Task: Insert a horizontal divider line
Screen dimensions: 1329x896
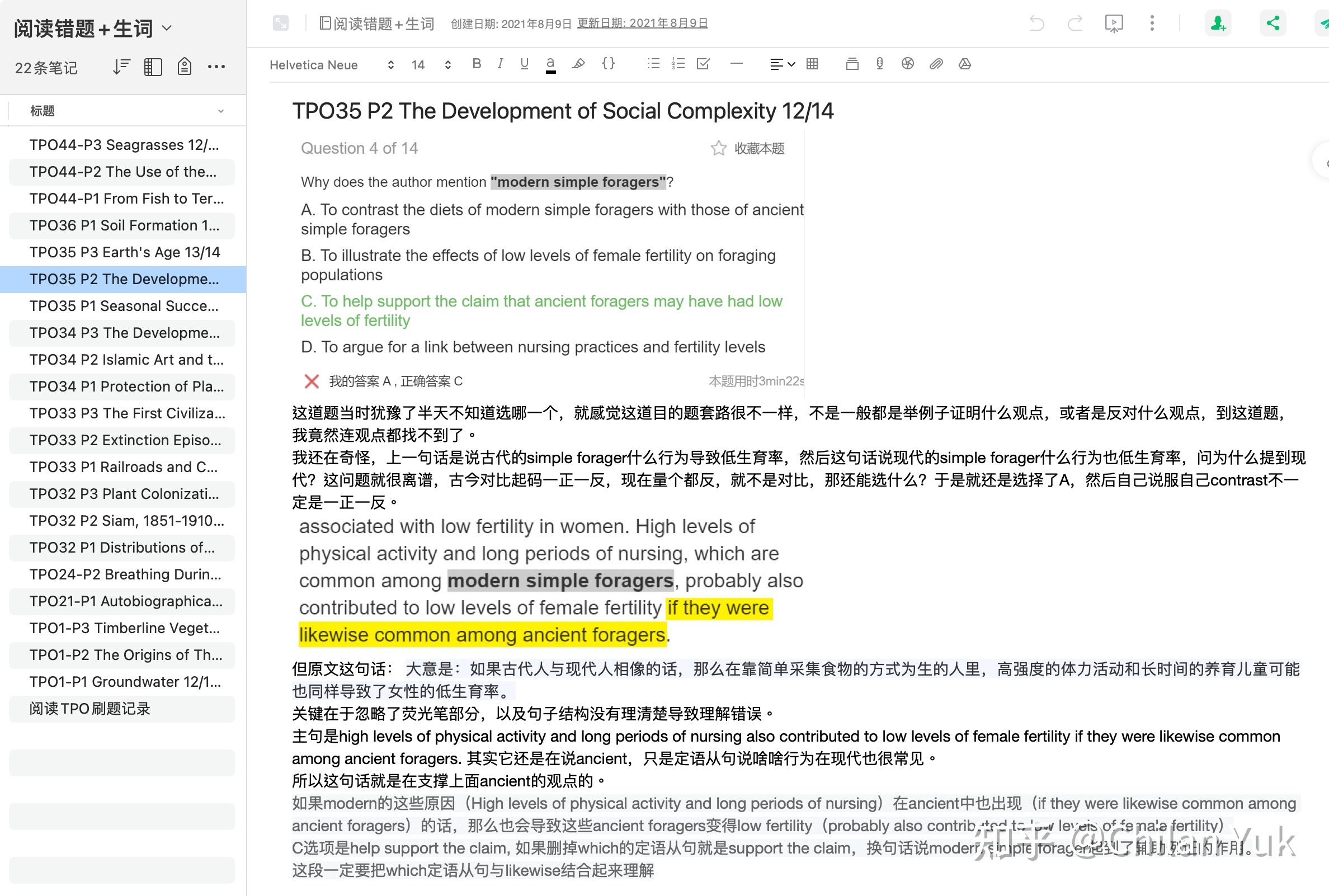Action: point(737,64)
